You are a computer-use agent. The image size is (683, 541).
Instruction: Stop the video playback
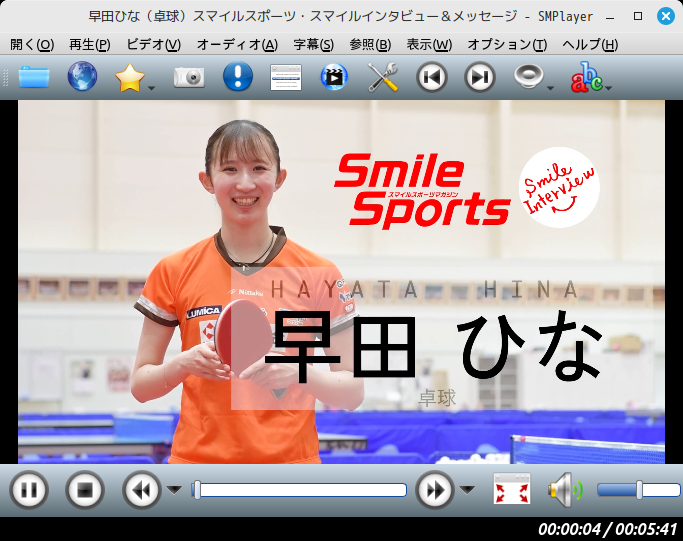point(85,490)
